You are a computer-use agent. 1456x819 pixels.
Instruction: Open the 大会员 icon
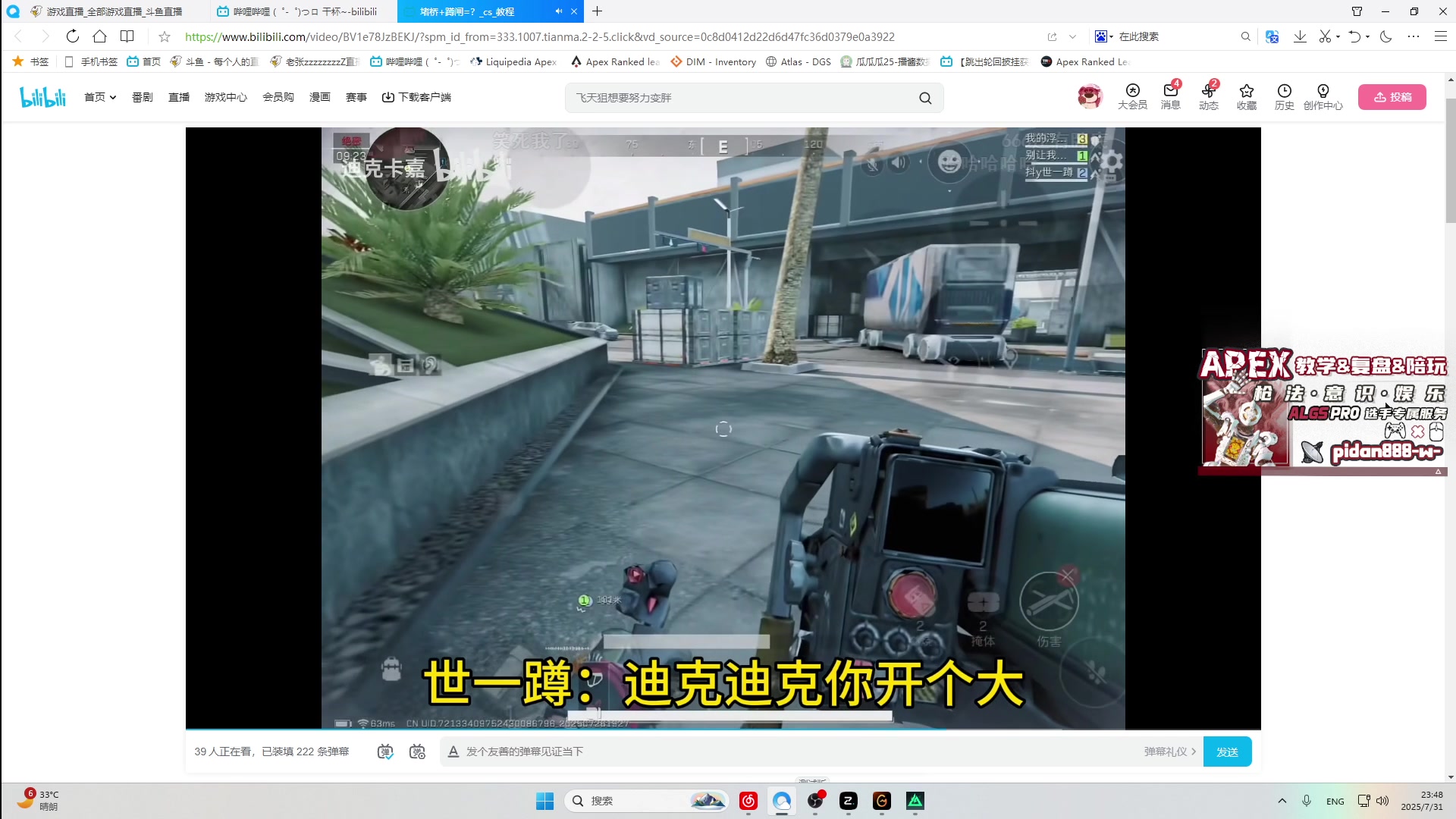pyautogui.click(x=1132, y=97)
